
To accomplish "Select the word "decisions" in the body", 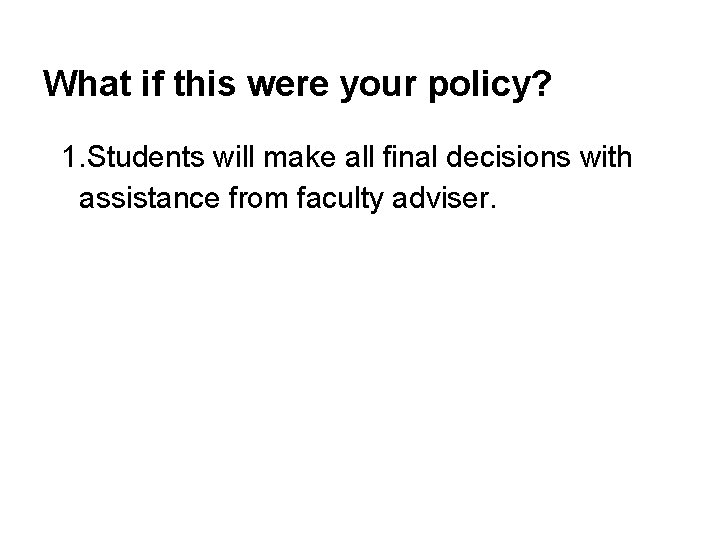I will pyautogui.click(x=493, y=158).
